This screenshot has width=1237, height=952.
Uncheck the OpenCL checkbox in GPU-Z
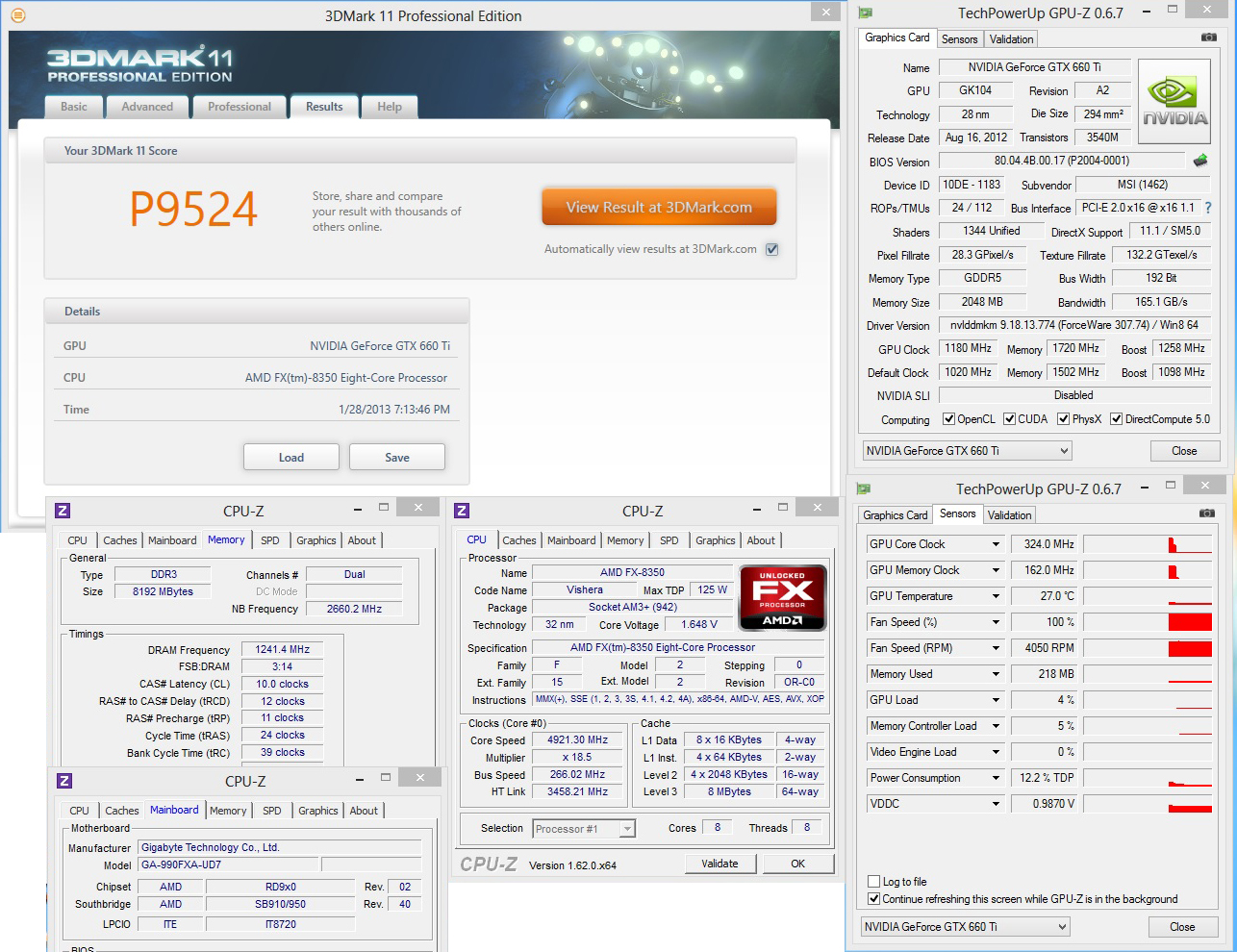(948, 419)
